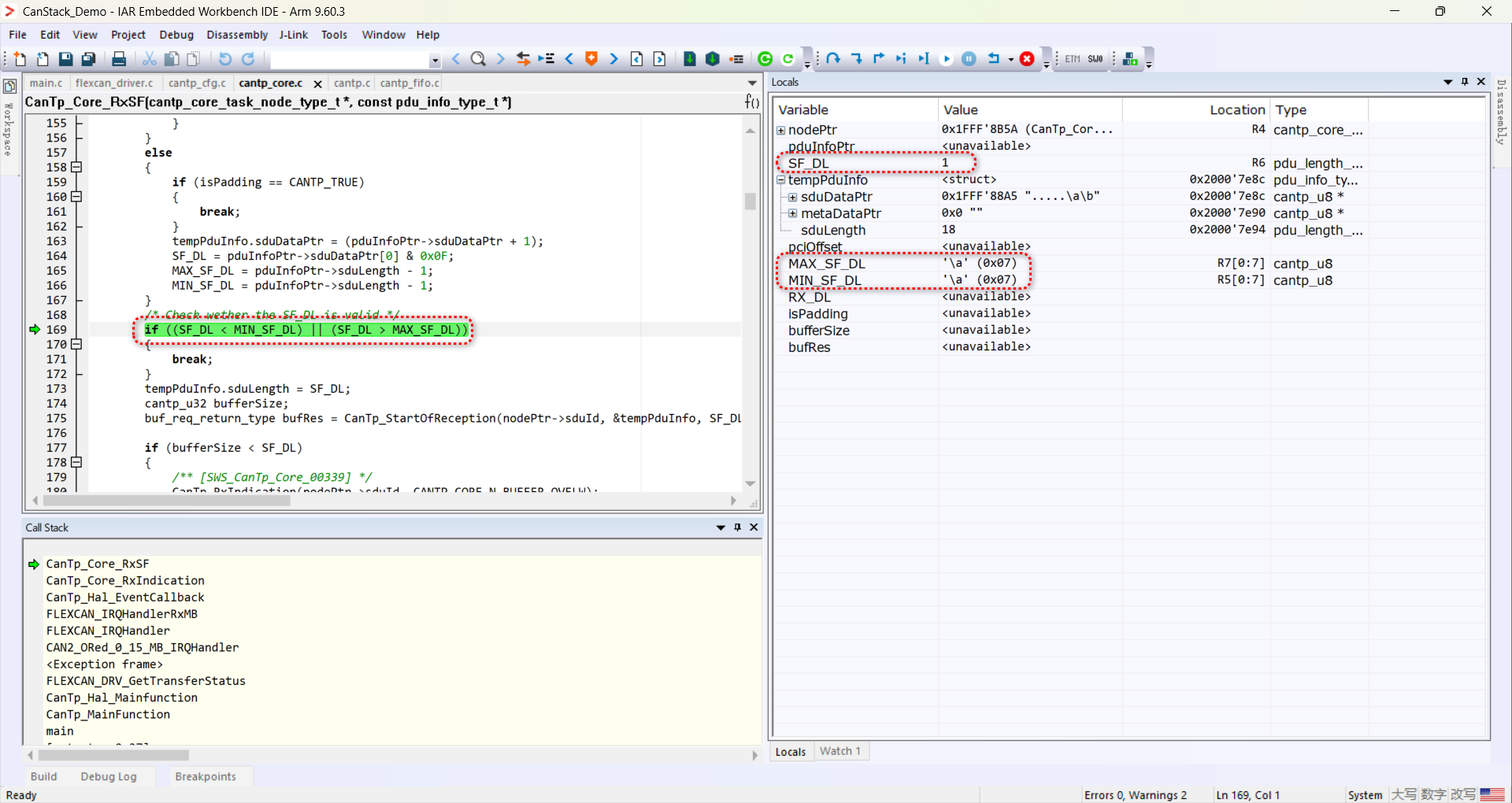Click the orange Toggle Breakpoint icon
Screen dimensions: 1512x803
coord(591,59)
